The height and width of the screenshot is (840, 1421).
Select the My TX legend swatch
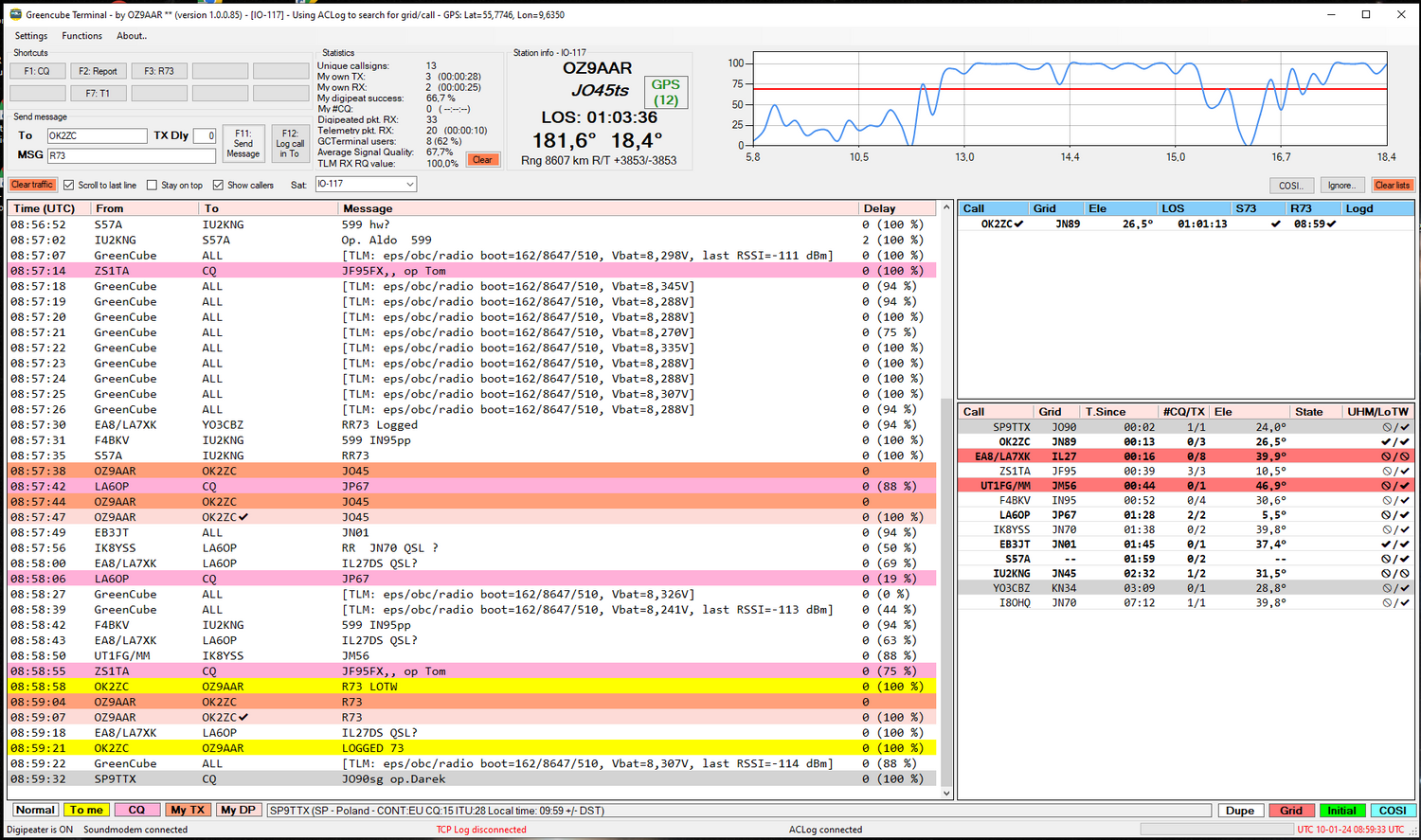(x=188, y=810)
